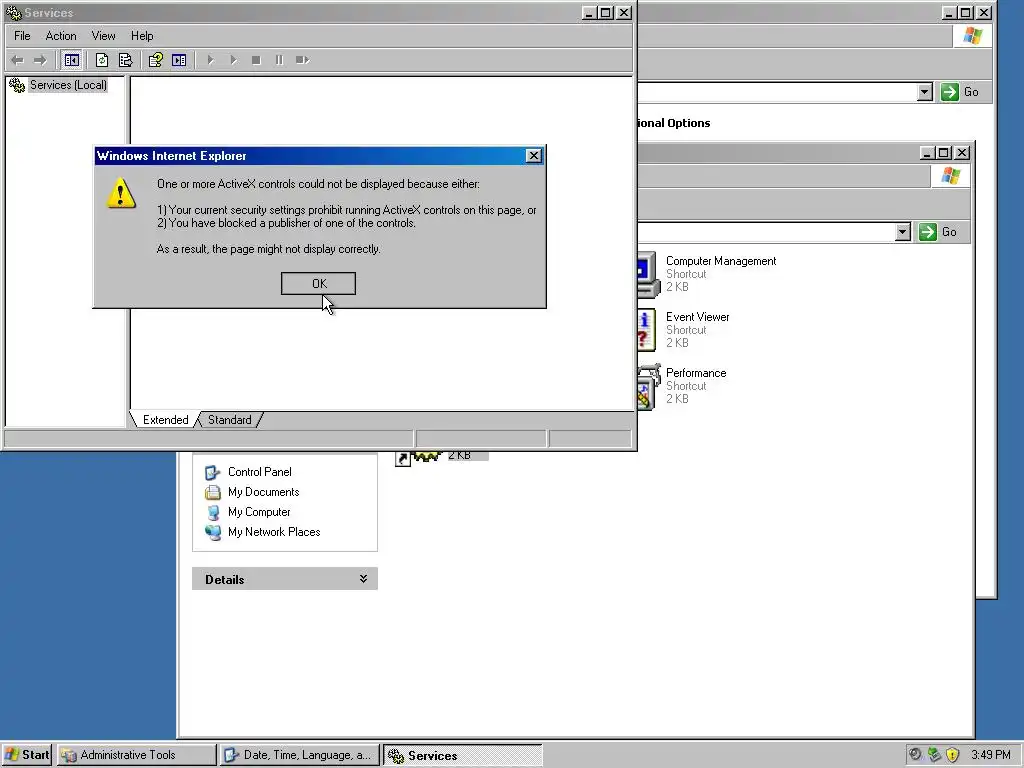Click the Back arrow in Services toolbar
Screen dimensions: 1024x768
click(18, 60)
